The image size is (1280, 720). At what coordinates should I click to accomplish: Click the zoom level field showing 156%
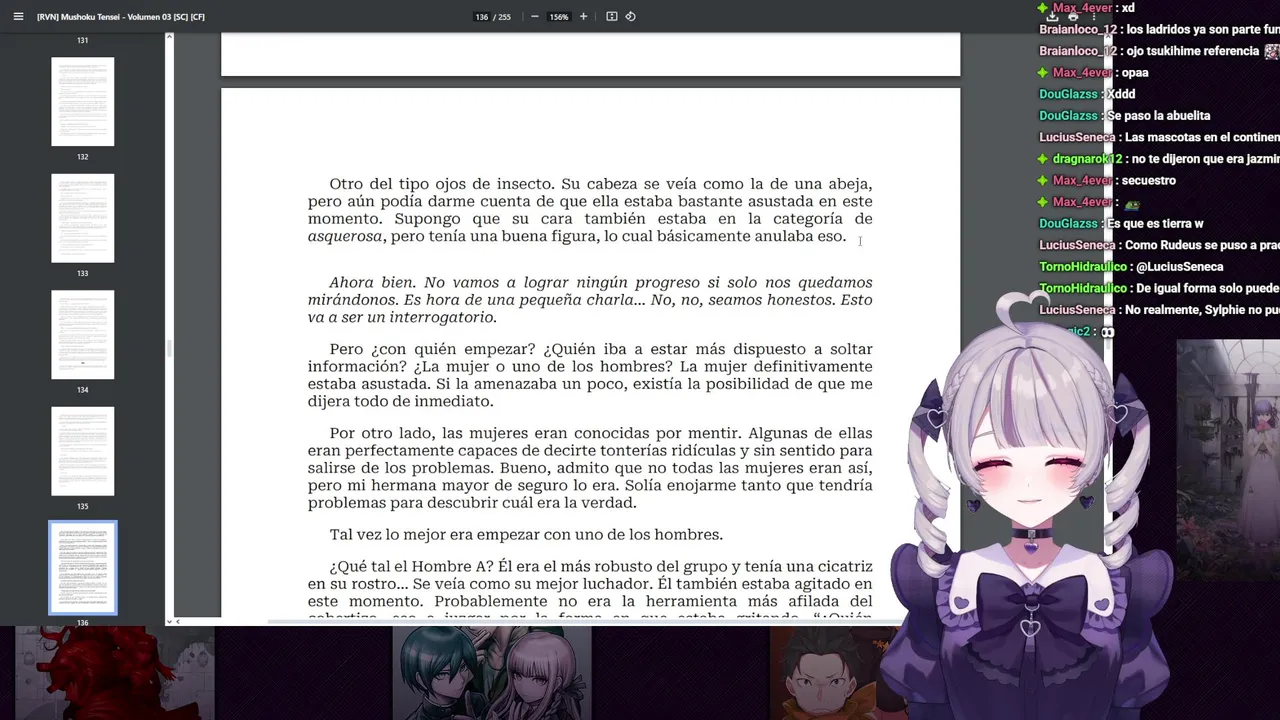pos(559,17)
